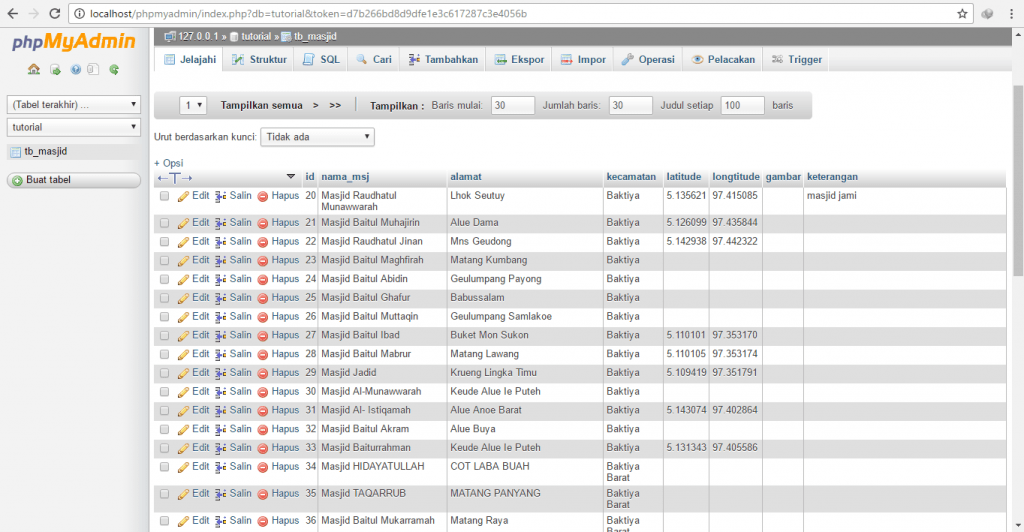Screen dimensions: 1024x532
Task: Open the Pelacakan tracking tab
Action: click(723, 59)
